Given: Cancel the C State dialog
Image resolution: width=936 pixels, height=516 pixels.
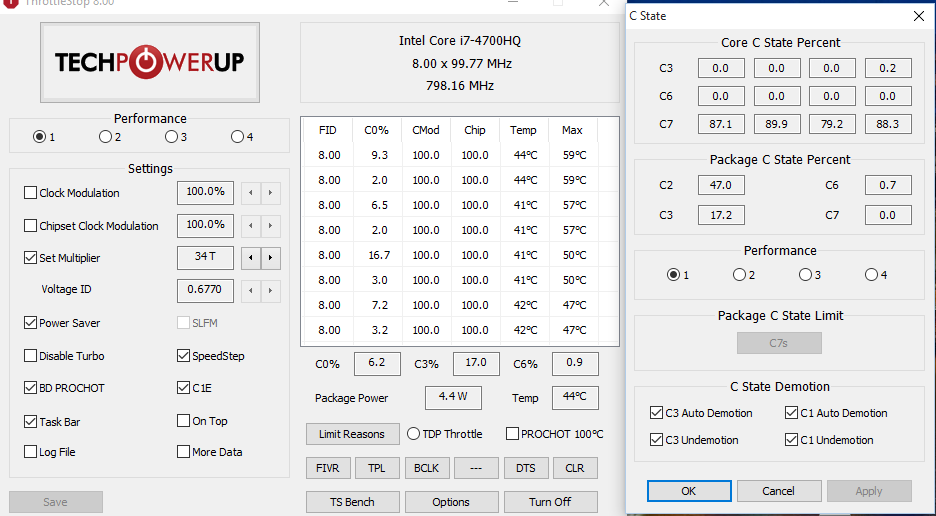Looking at the screenshot, I should tap(778, 491).
